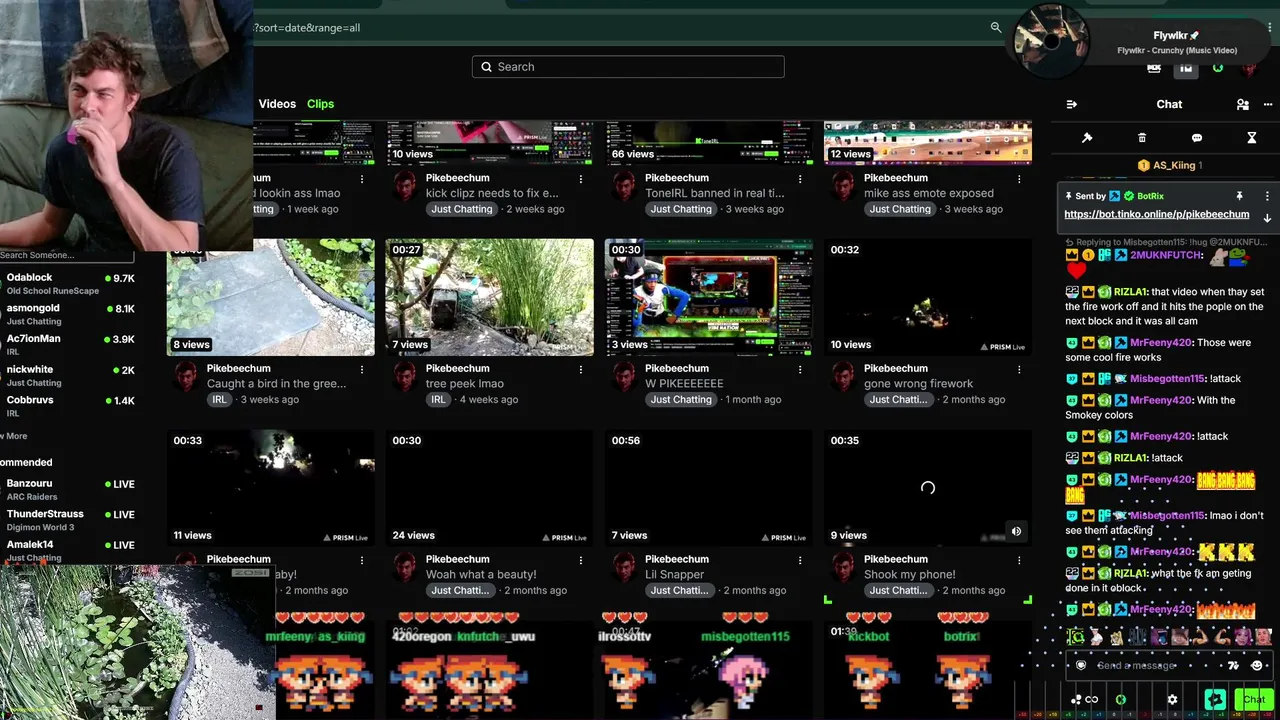
Task: Open options menu for 'Caught a bird' clip
Action: 362,369
